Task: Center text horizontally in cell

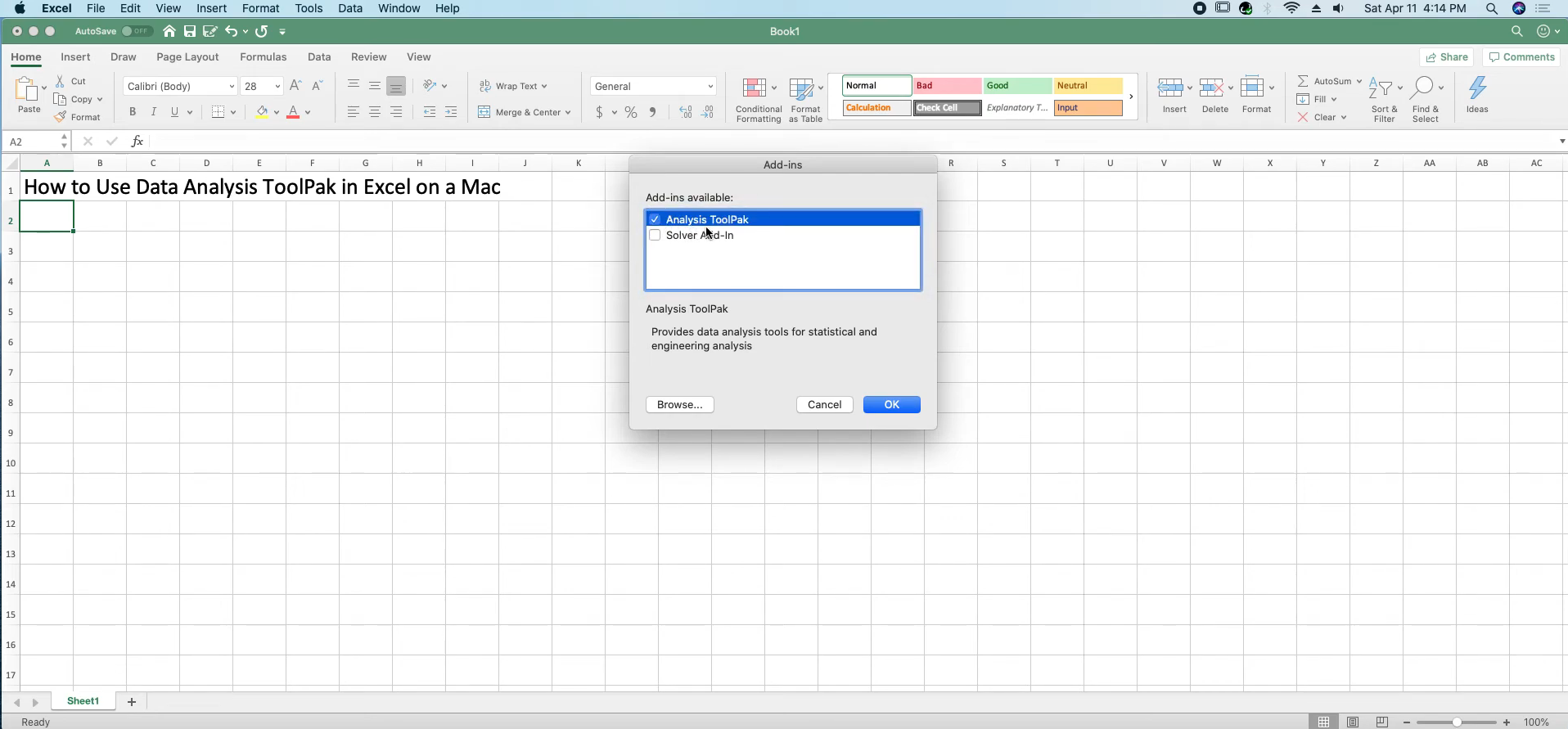Action: tap(375, 112)
